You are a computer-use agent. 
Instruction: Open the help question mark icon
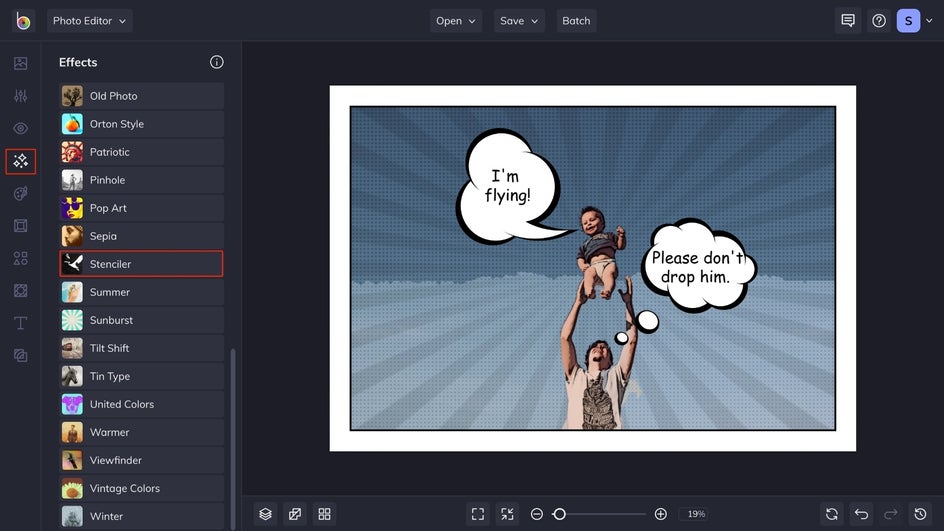pos(879,21)
